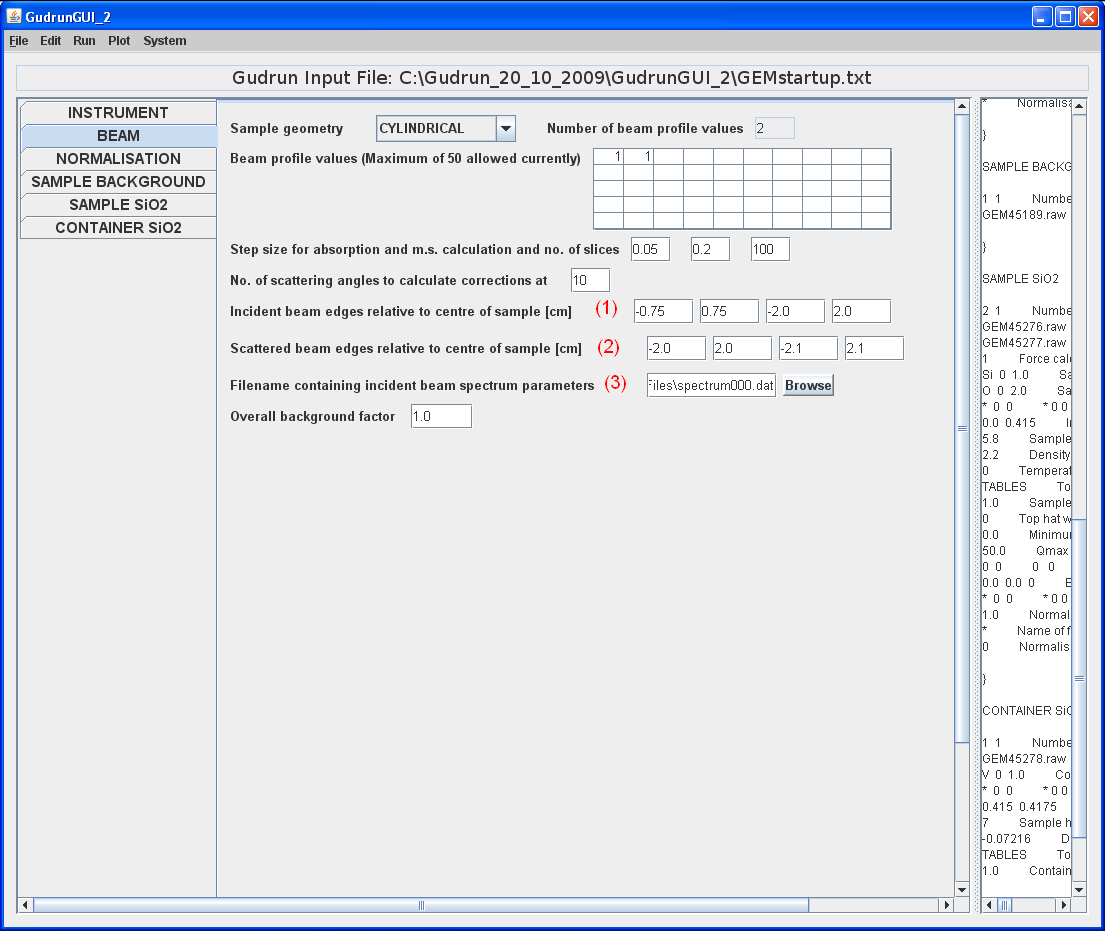
Task: Open the File menu
Action: click(19, 41)
